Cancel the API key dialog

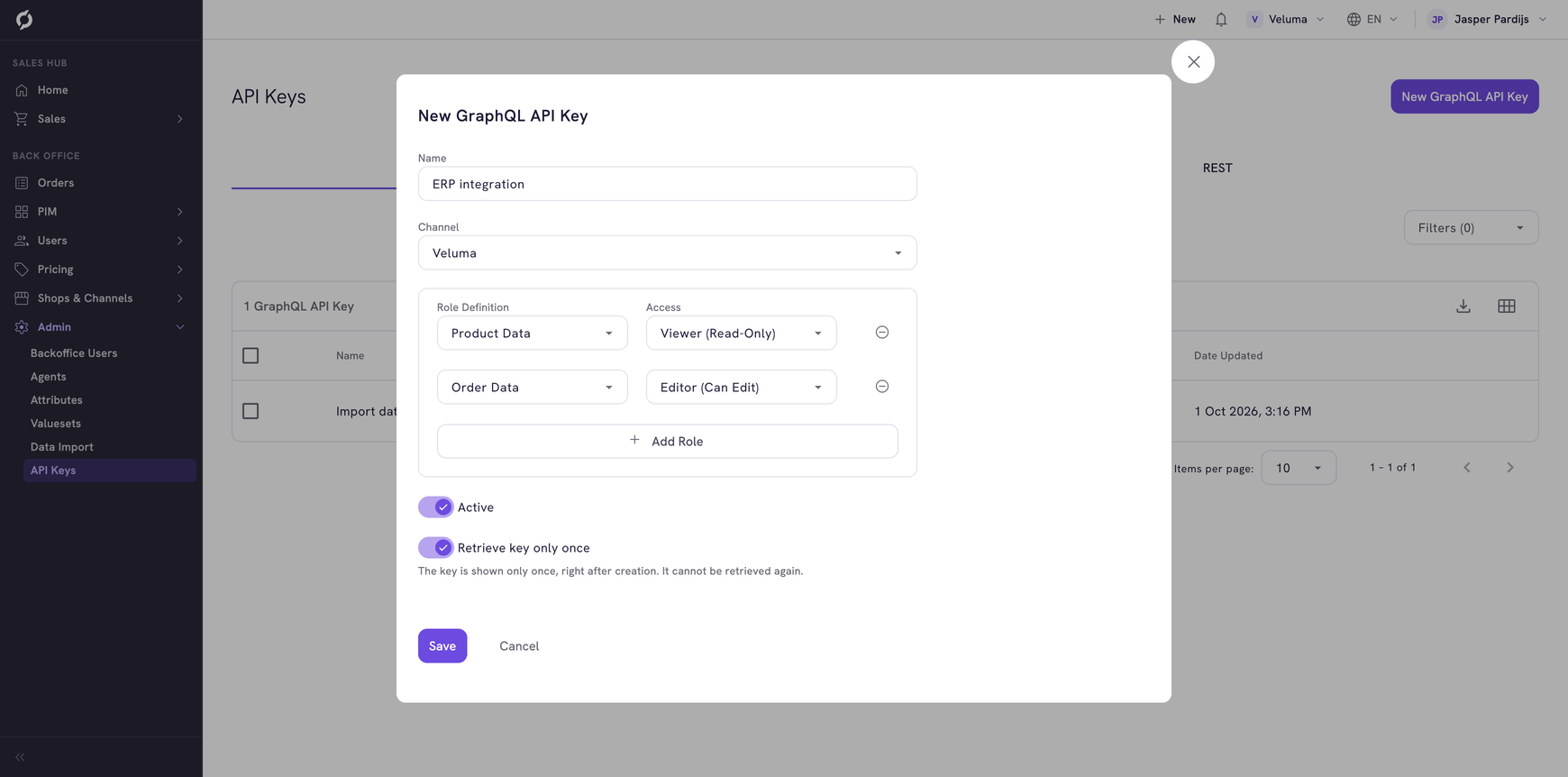[x=519, y=646]
